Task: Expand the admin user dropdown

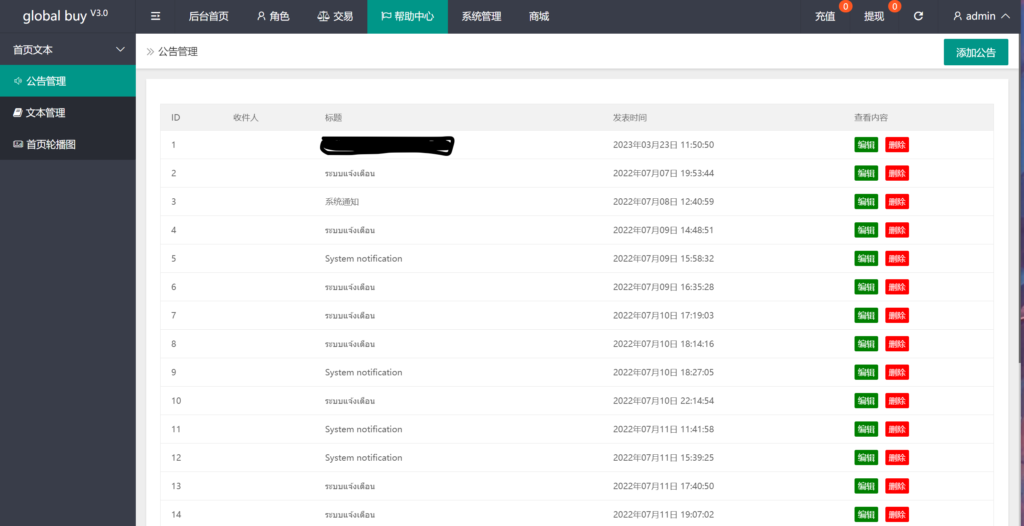Action: pos(980,16)
